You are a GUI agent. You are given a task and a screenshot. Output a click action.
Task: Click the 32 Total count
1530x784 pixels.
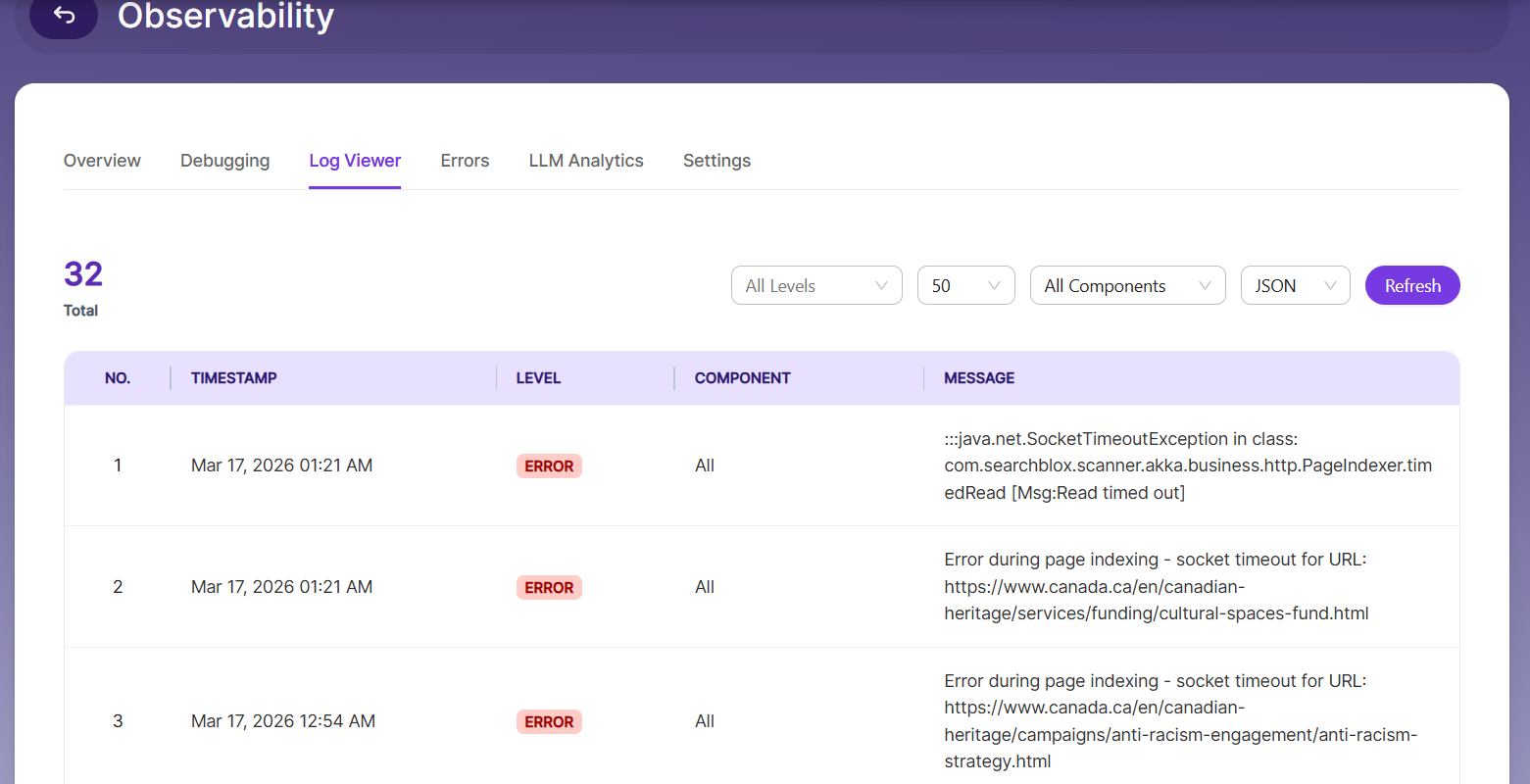pyautogui.click(x=83, y=288)
